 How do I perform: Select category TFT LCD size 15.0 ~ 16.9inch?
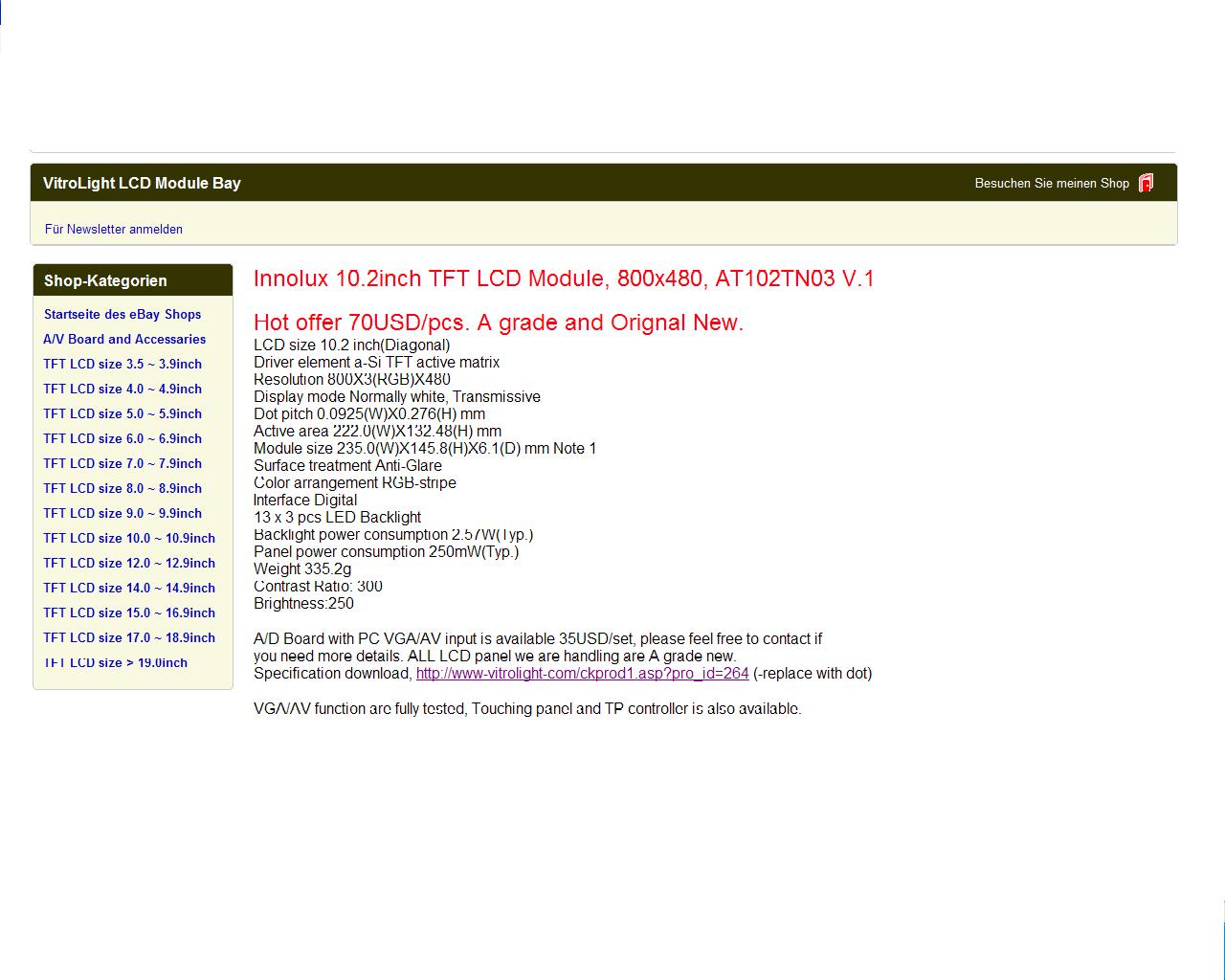pyautogui.click(x=129, y=612)
